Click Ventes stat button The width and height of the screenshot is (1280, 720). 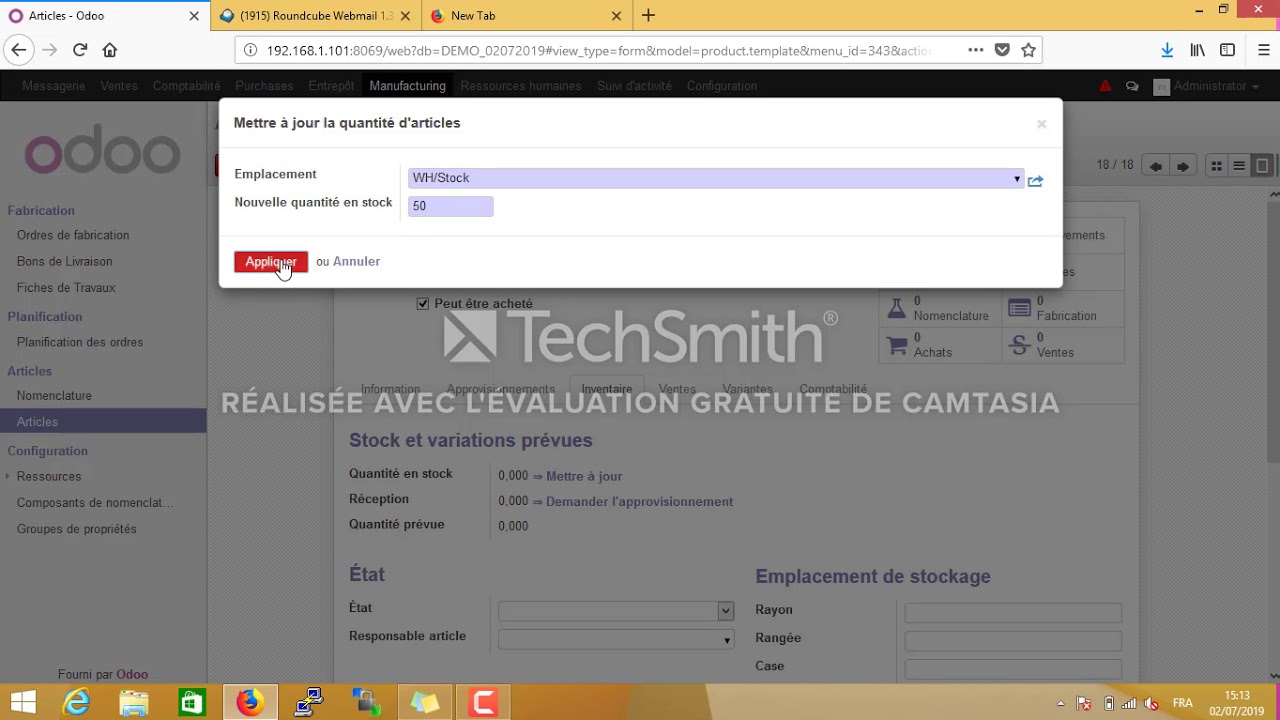[x=1063, y=345]
